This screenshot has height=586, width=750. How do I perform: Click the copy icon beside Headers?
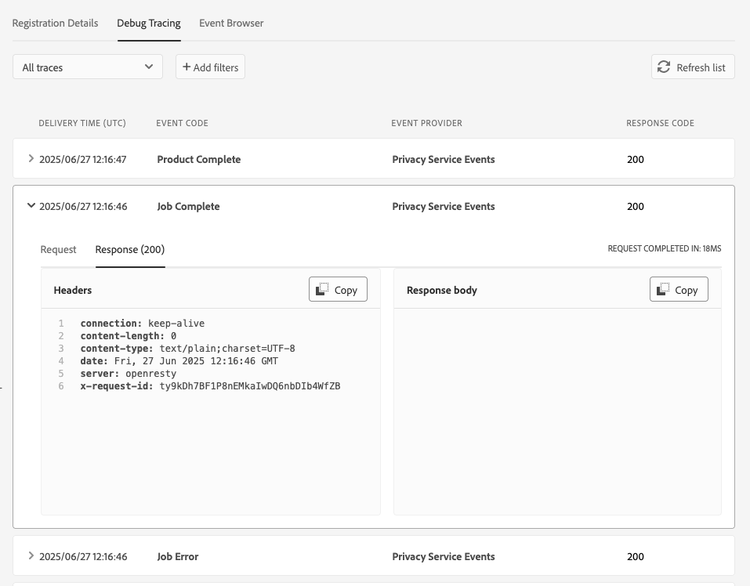click(322, 290)
